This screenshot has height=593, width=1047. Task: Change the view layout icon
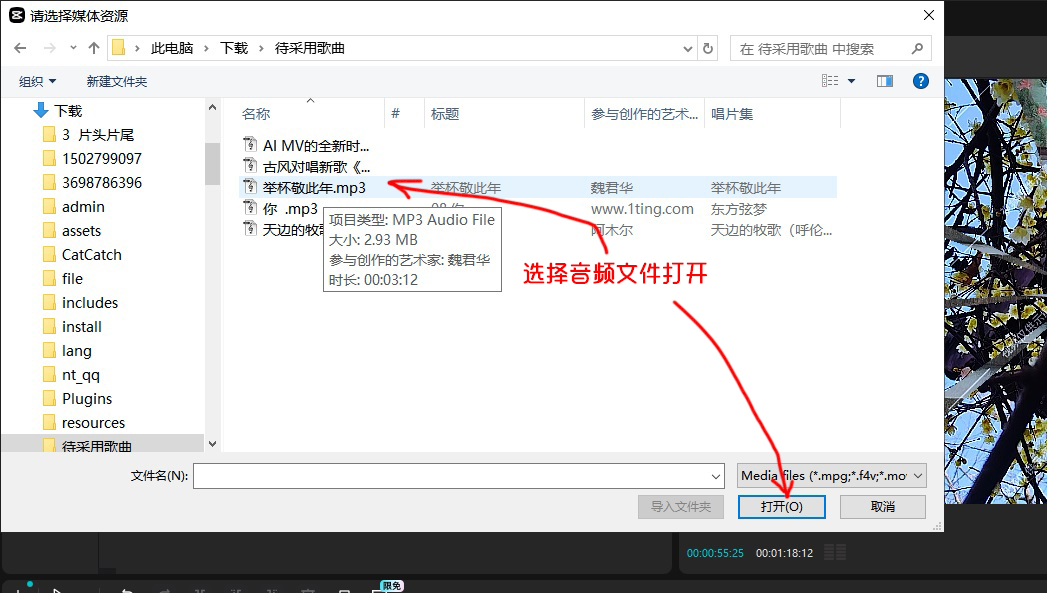[x=830, y=81]
